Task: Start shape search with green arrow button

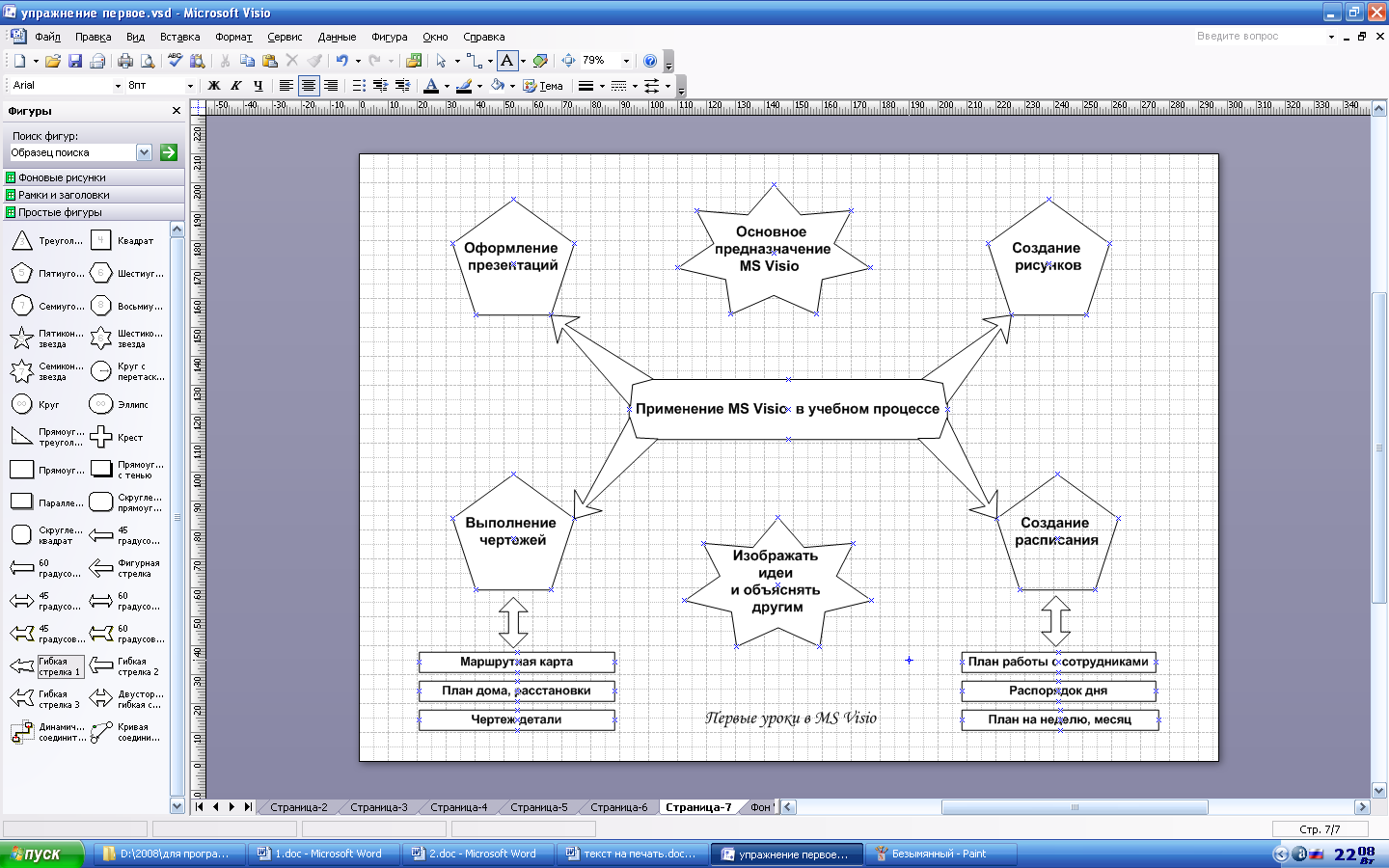Action: point(169,152)
